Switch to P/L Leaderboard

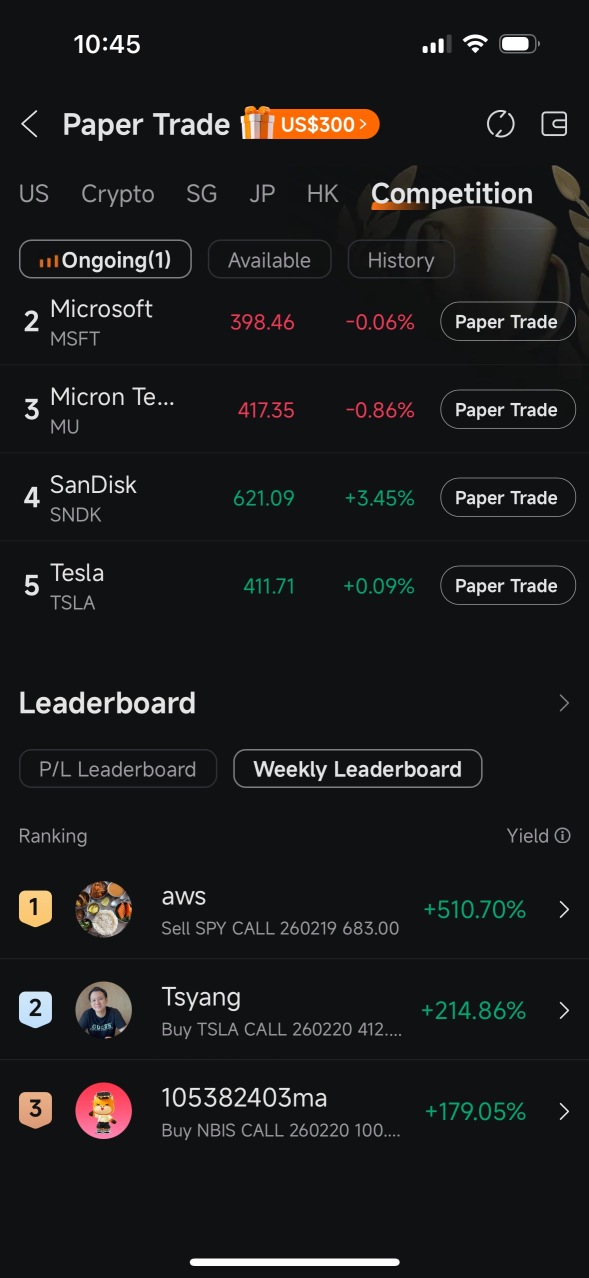coord(118,769)
